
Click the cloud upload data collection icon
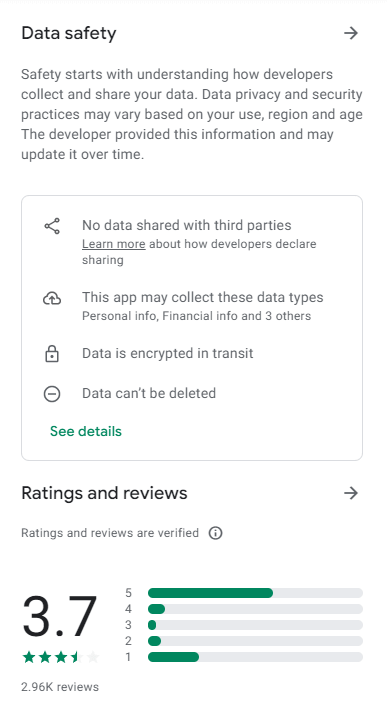click(x=52, y=299)
